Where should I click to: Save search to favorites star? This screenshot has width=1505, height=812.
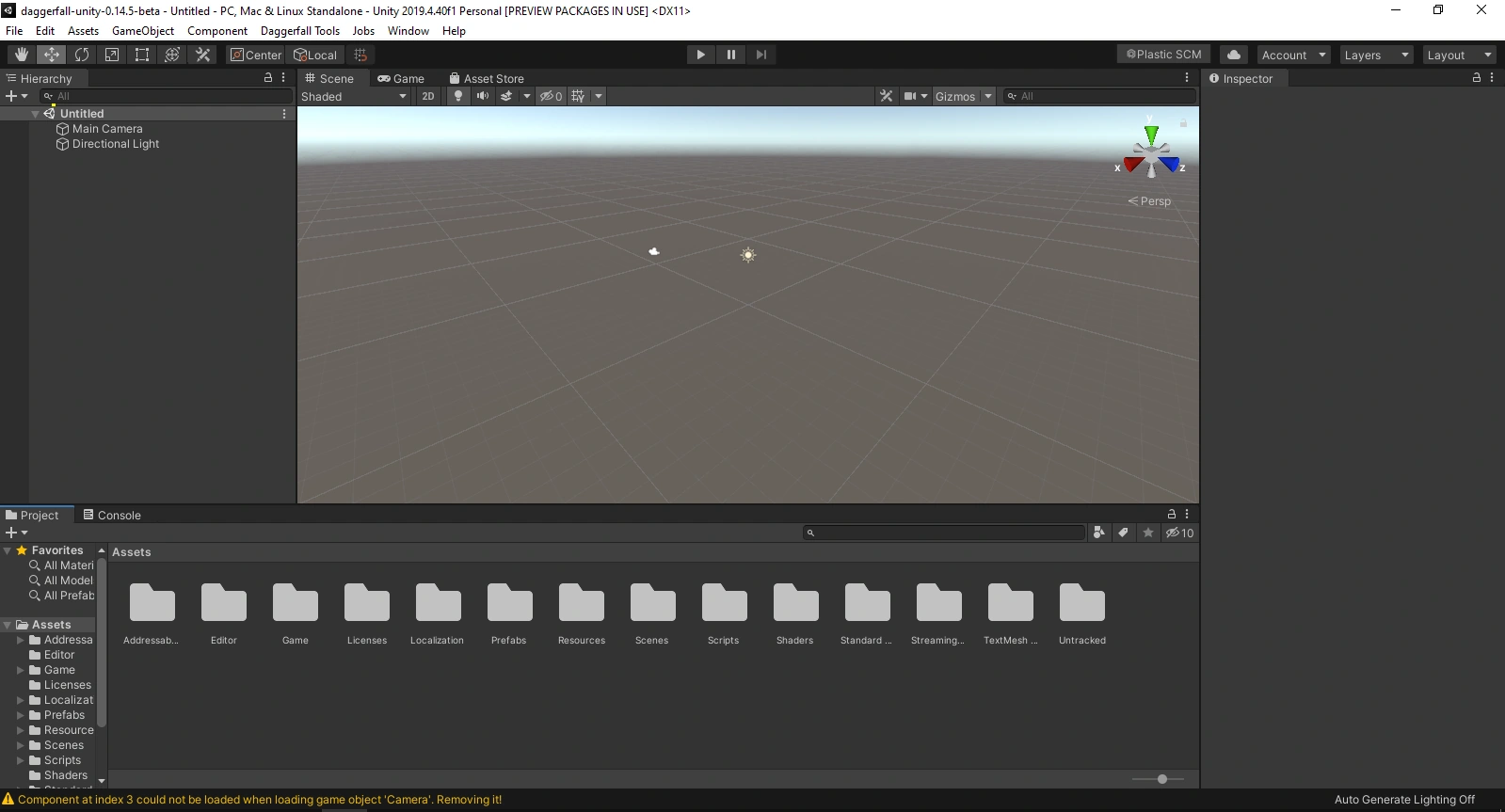tap(1148, 533)
